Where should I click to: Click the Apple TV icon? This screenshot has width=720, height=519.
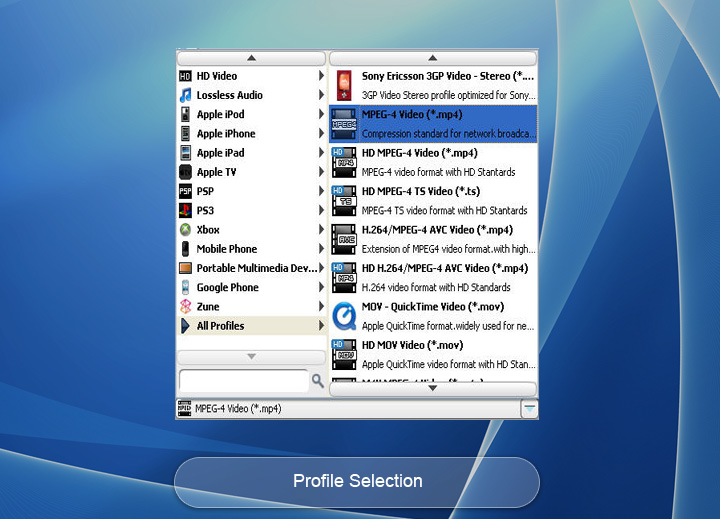185,172
